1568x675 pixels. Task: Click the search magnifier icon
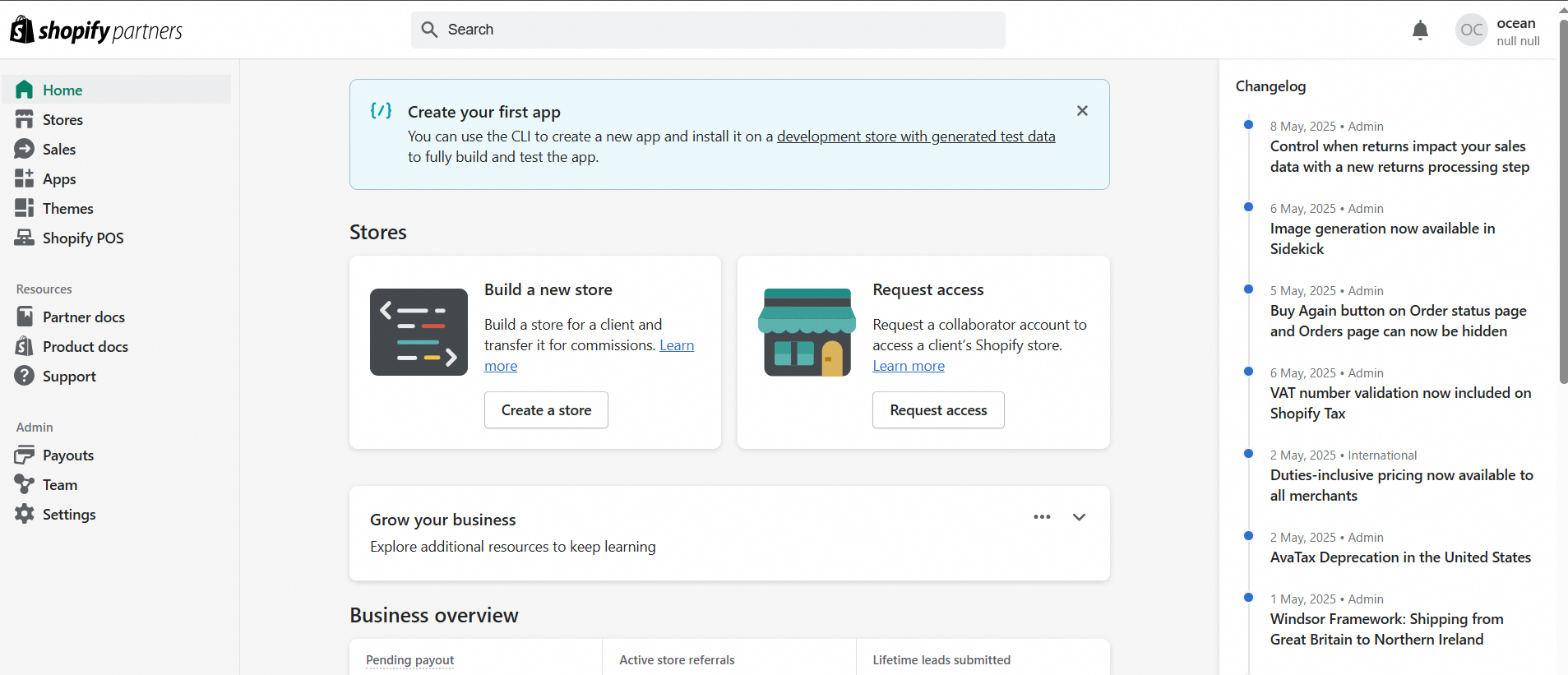coord(429,30)
